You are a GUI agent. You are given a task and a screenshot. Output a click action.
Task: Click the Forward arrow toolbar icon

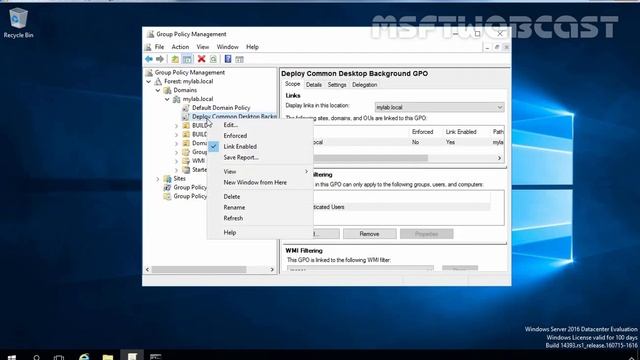(160, 59)
